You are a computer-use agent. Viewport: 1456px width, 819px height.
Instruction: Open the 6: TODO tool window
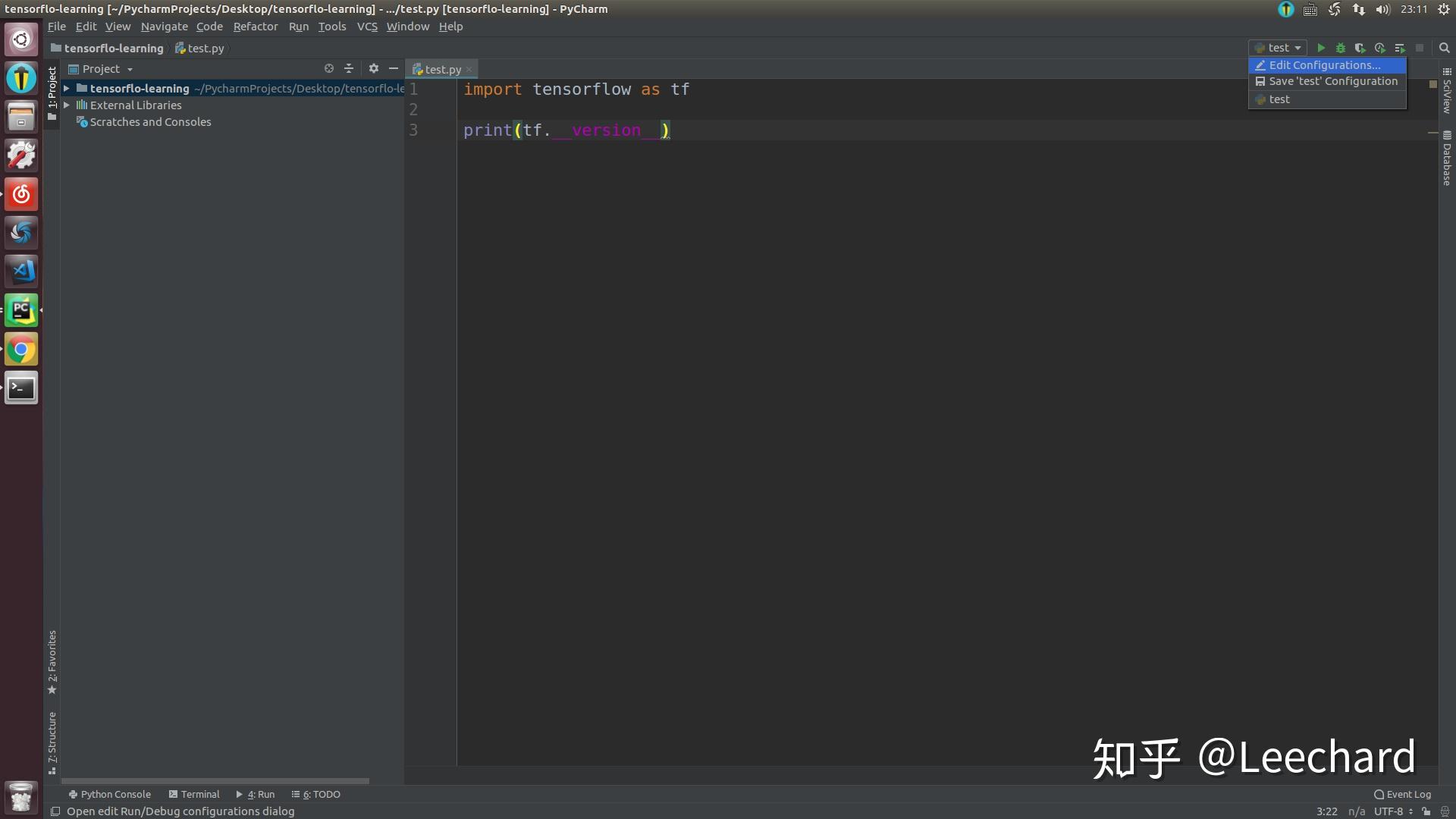point(316,794)
